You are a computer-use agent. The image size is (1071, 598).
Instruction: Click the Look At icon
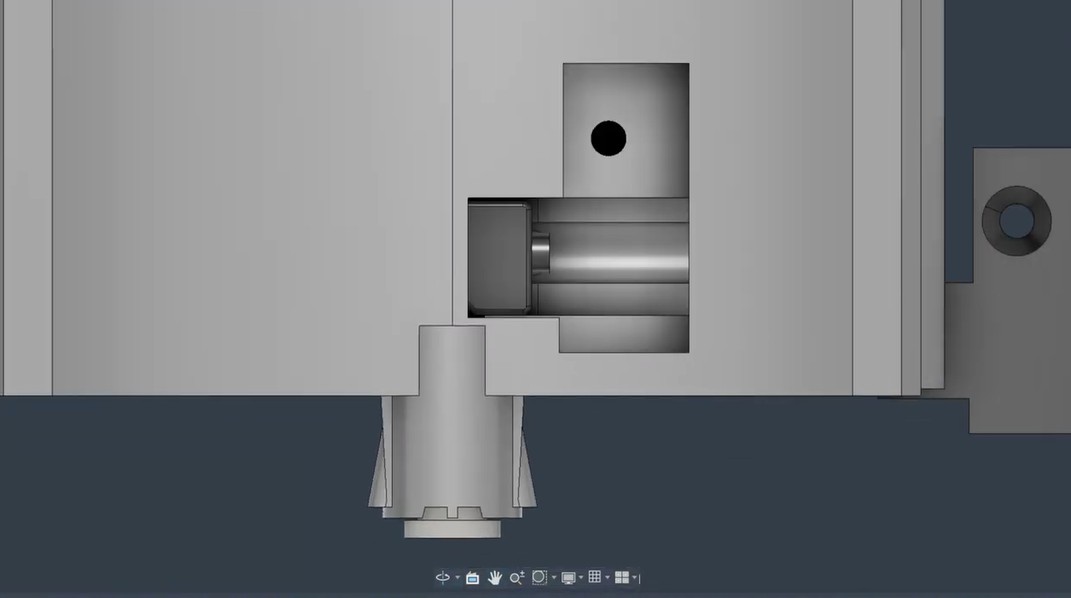point(472,578)
